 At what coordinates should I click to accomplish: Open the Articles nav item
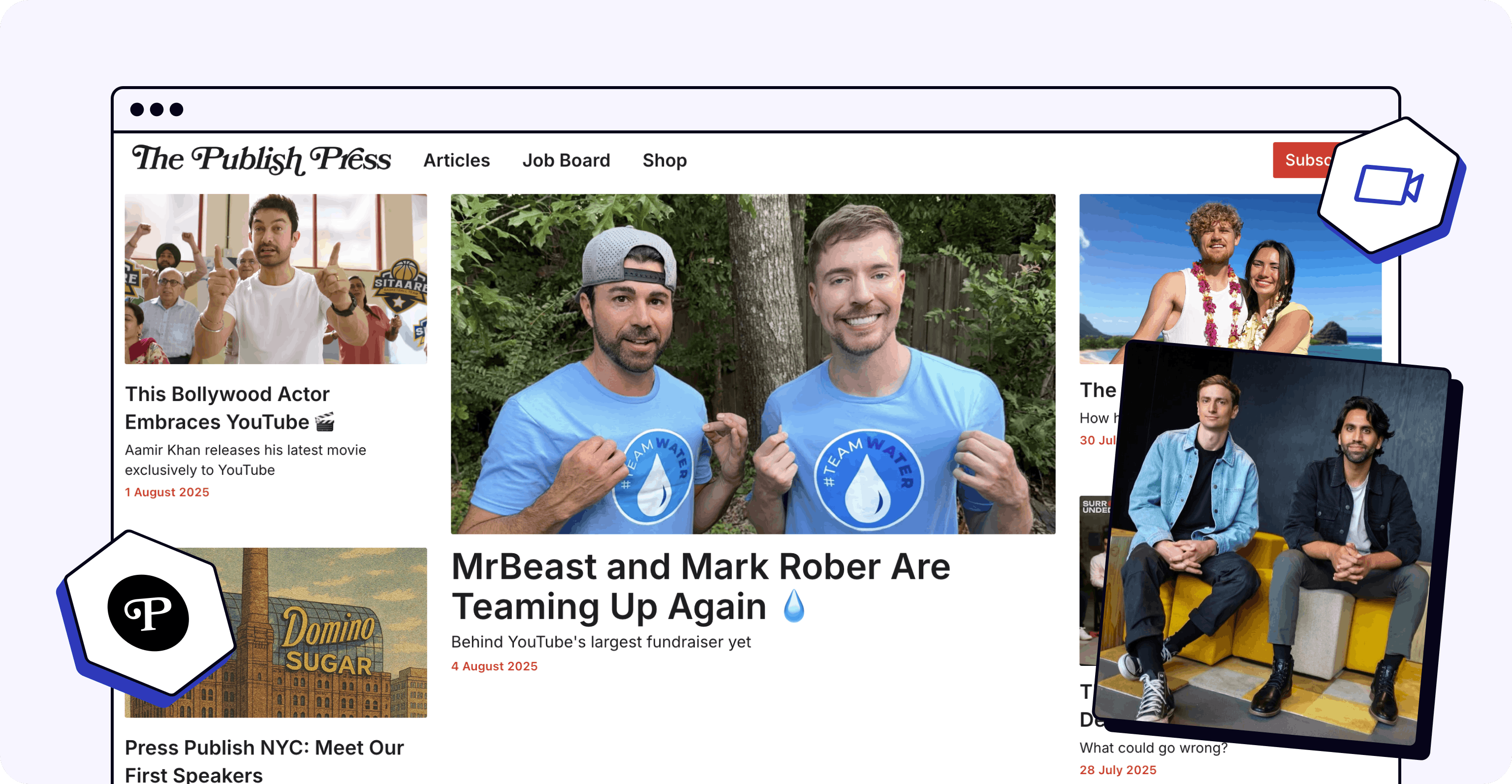click(457, 160)
